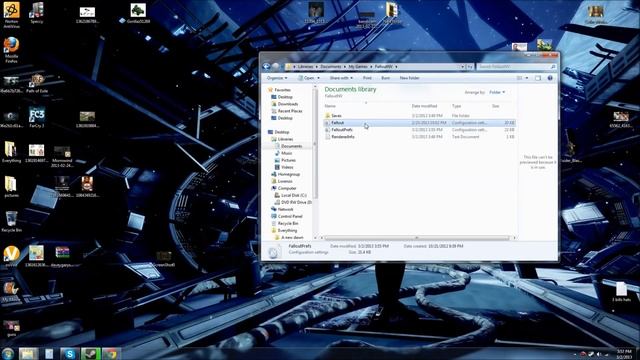
Task: Select Libraries in the address bar
Action: 305,67
